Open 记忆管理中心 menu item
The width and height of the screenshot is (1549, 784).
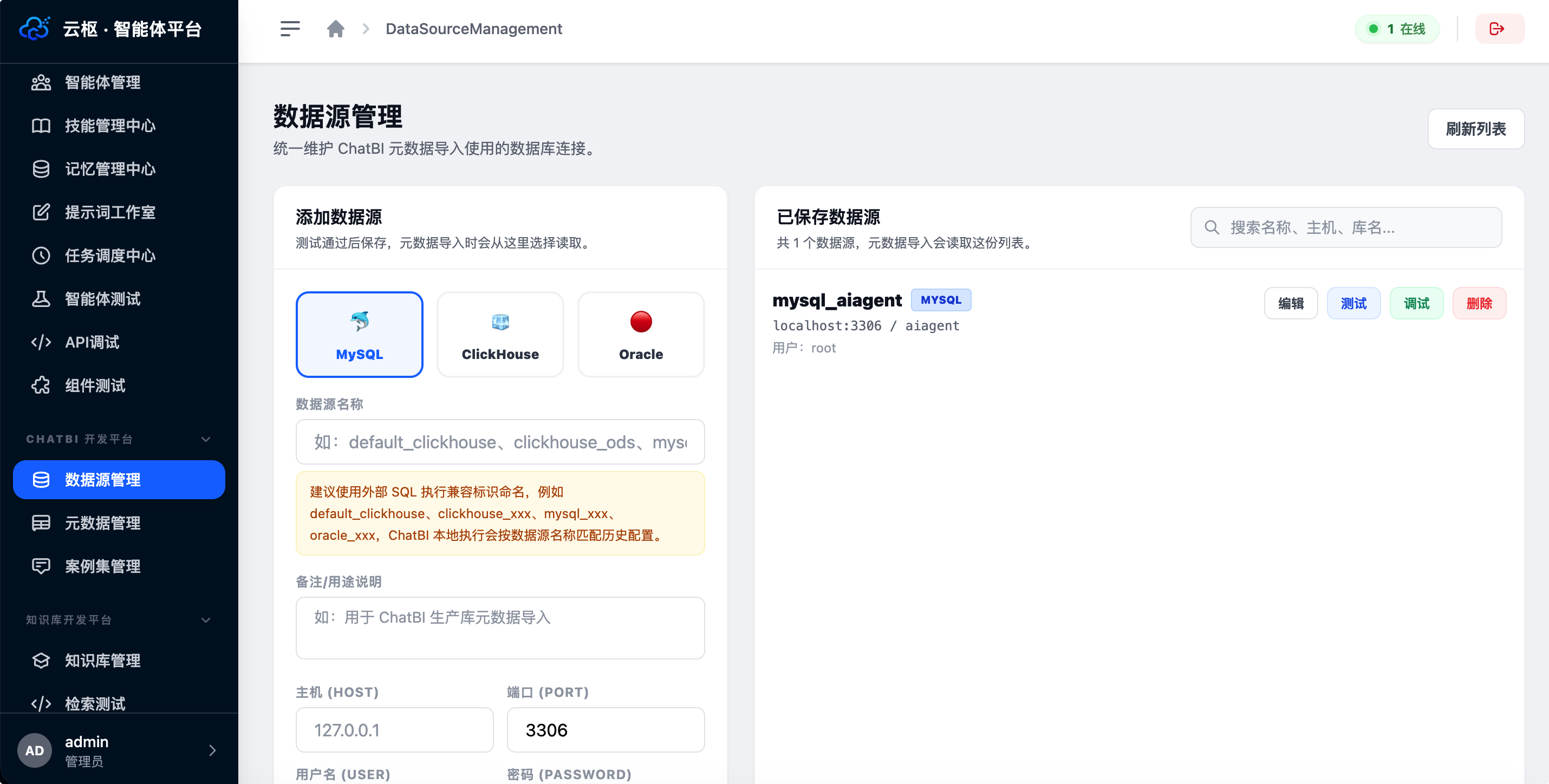[x=119, y=169]
